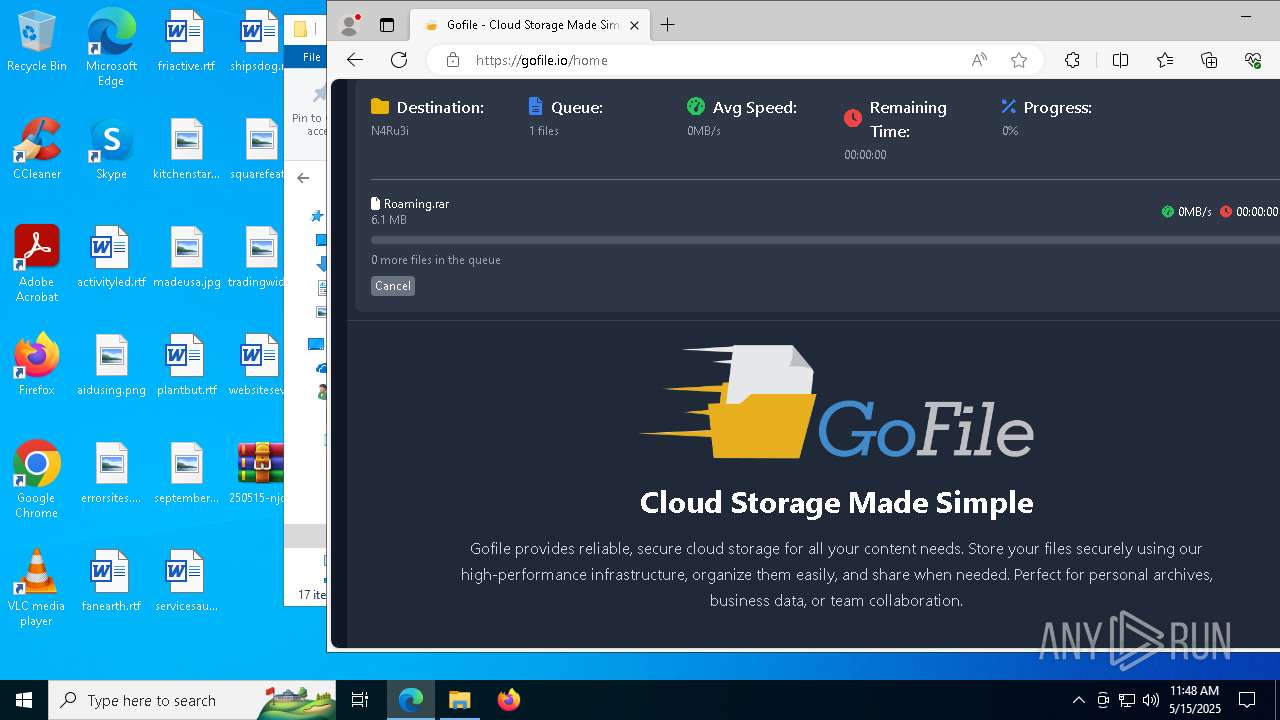Open Task View from taskbar
This screenshot has width=1280, height=720.
click(361, 700)
